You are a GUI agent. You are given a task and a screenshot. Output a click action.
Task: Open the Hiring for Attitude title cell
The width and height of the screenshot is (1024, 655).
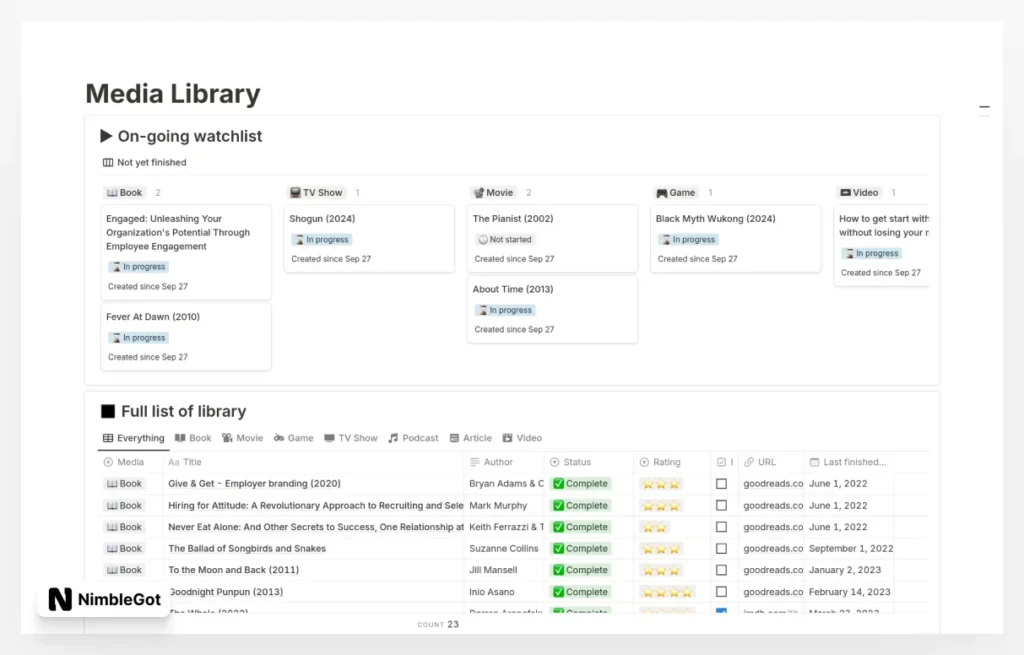[x=315, y=505]
